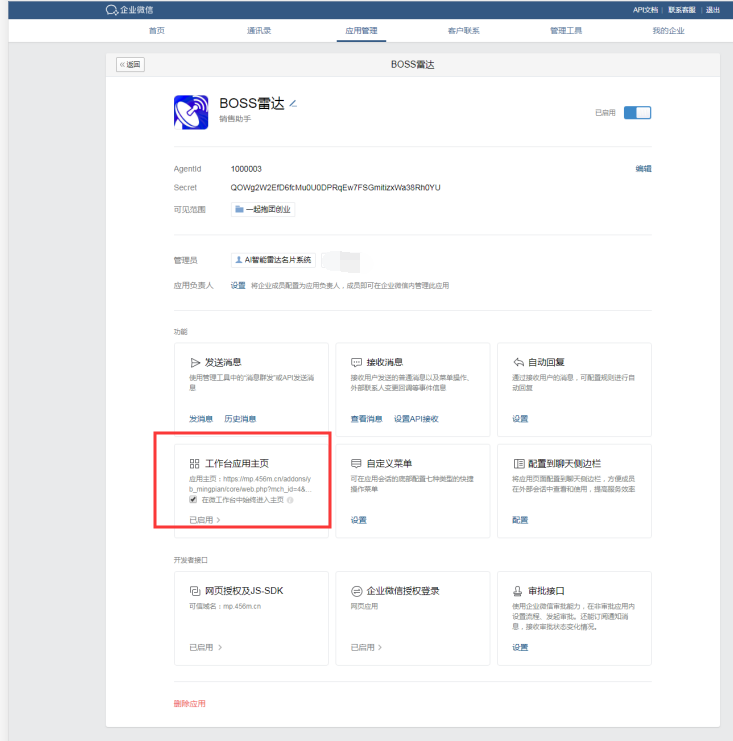
Task: Click the 查看消息 link
Action: point(366,419)
